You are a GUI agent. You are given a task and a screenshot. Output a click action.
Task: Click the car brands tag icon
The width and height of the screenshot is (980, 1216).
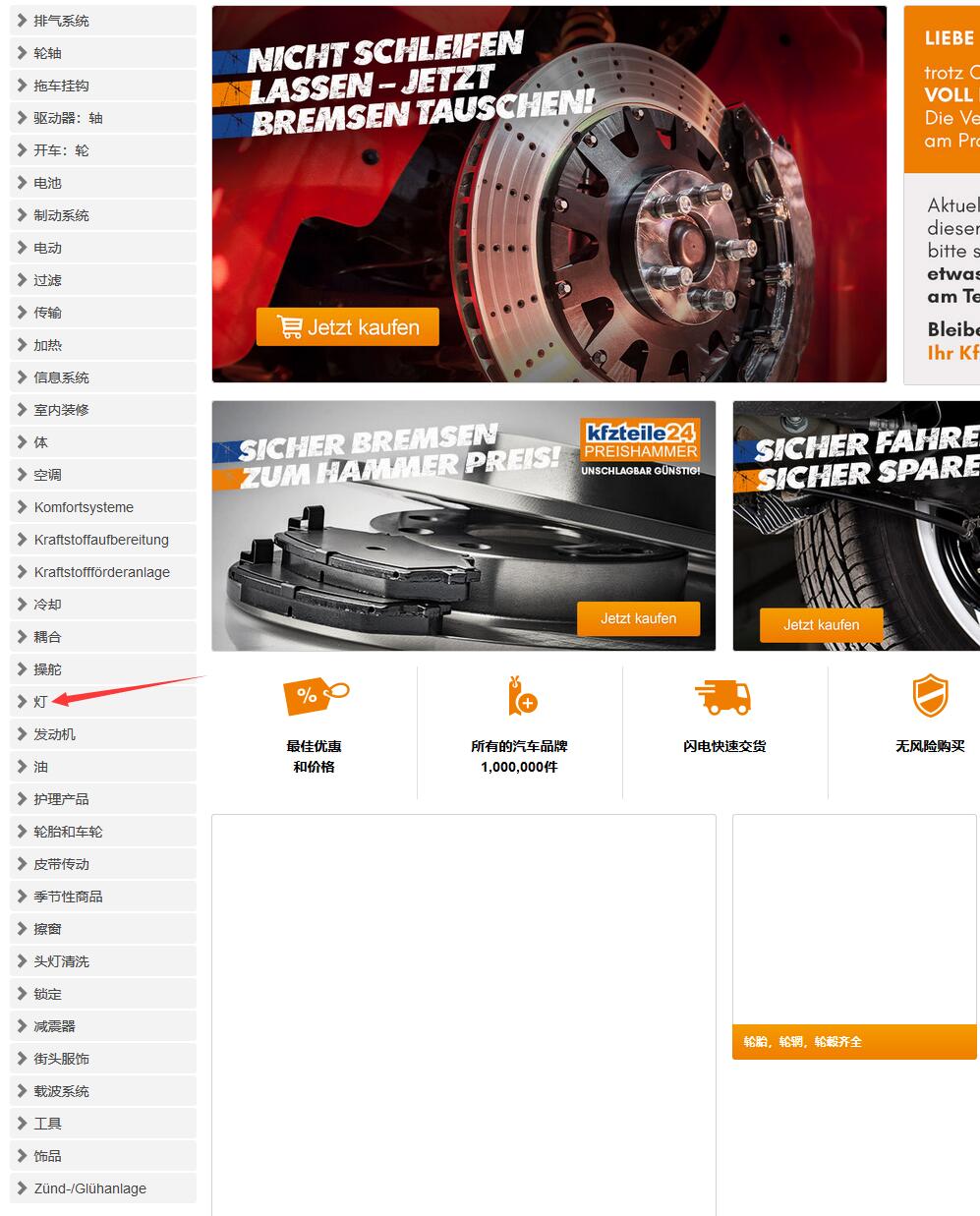(x=522, y=695)
